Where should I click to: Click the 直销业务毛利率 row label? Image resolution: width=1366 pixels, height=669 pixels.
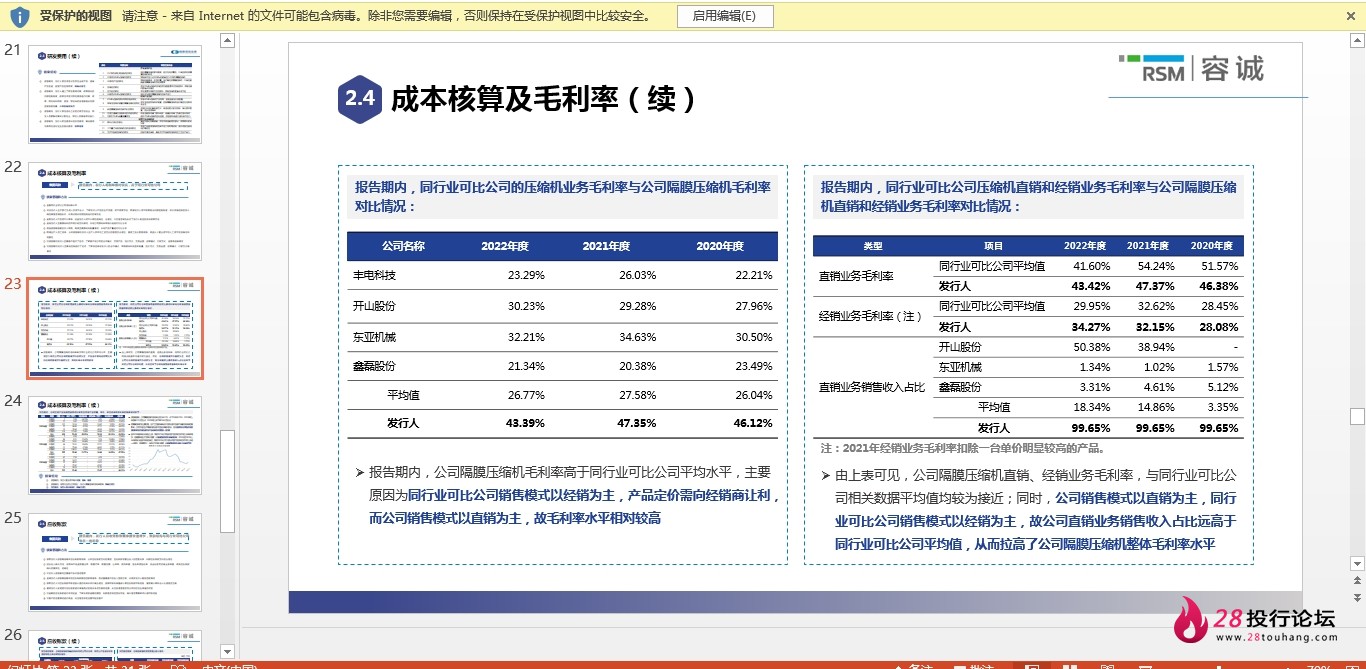point(857,276)
